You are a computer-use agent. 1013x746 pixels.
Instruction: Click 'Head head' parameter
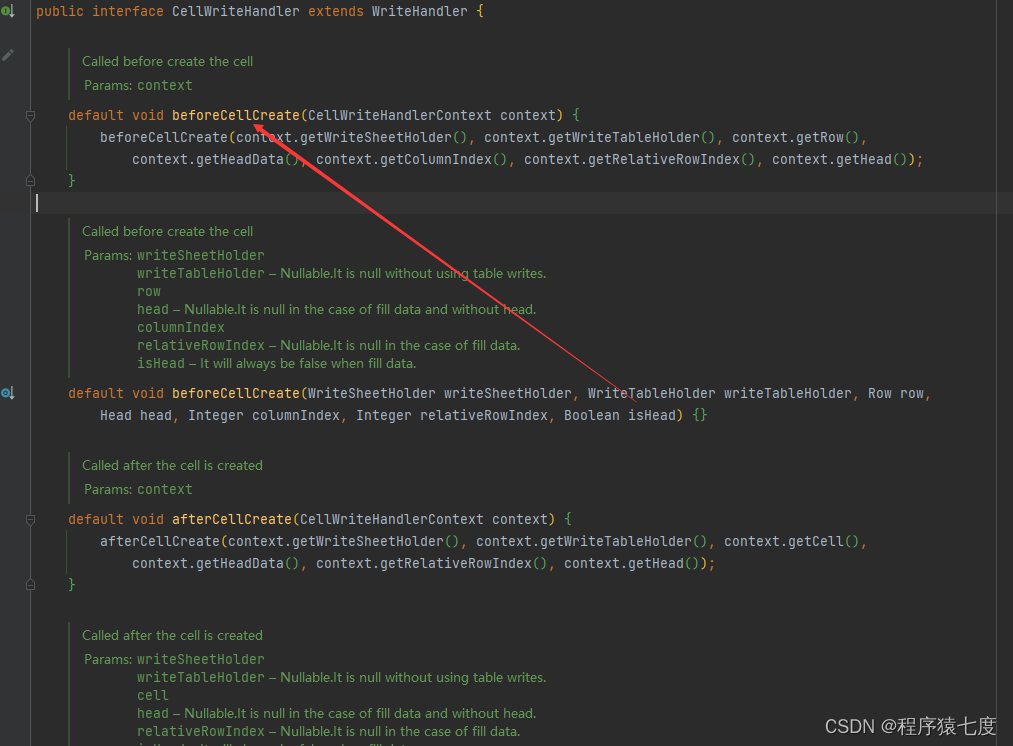point(136,415)
